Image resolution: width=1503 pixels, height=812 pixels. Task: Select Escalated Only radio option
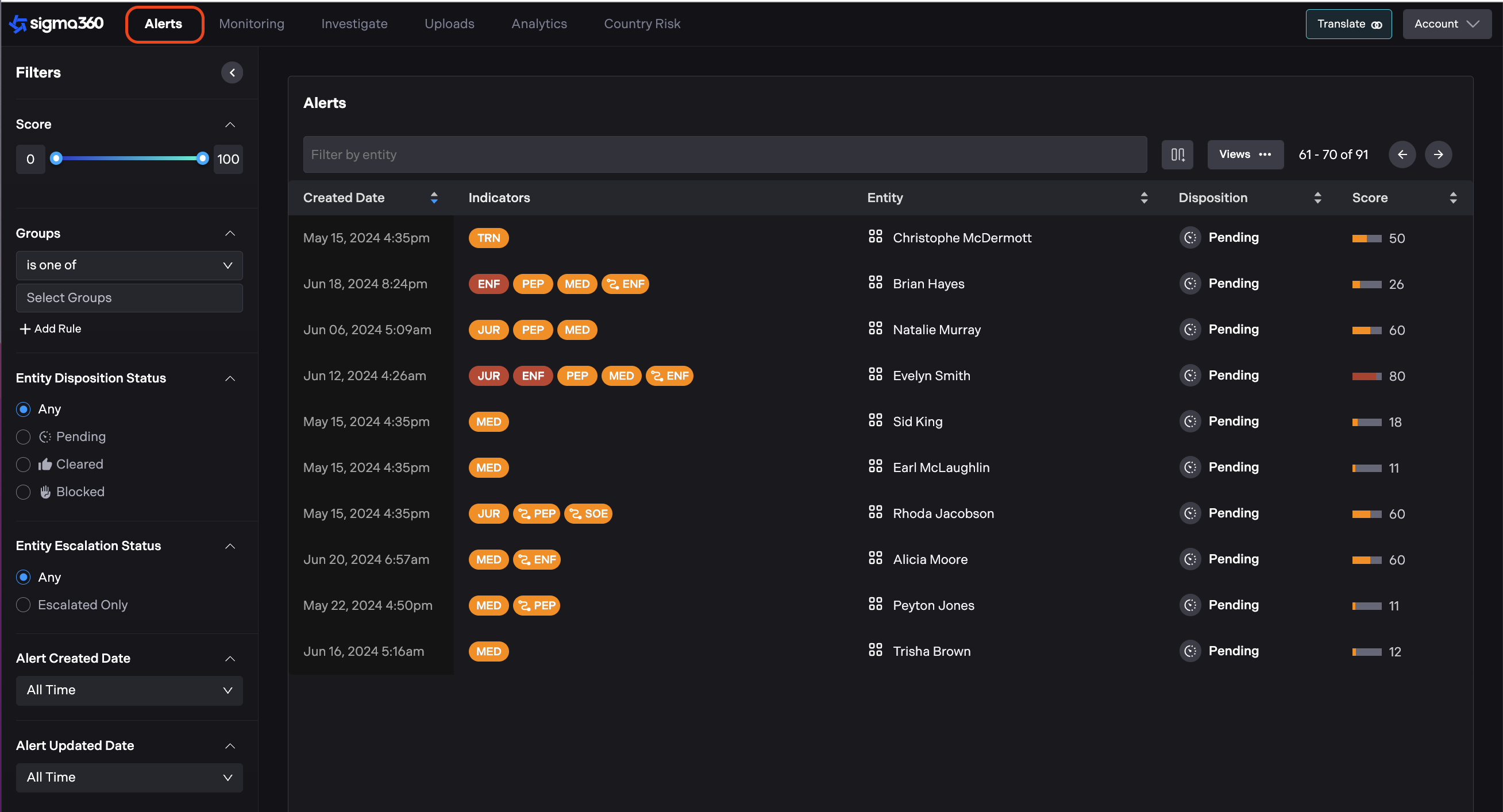click(24, 605)
